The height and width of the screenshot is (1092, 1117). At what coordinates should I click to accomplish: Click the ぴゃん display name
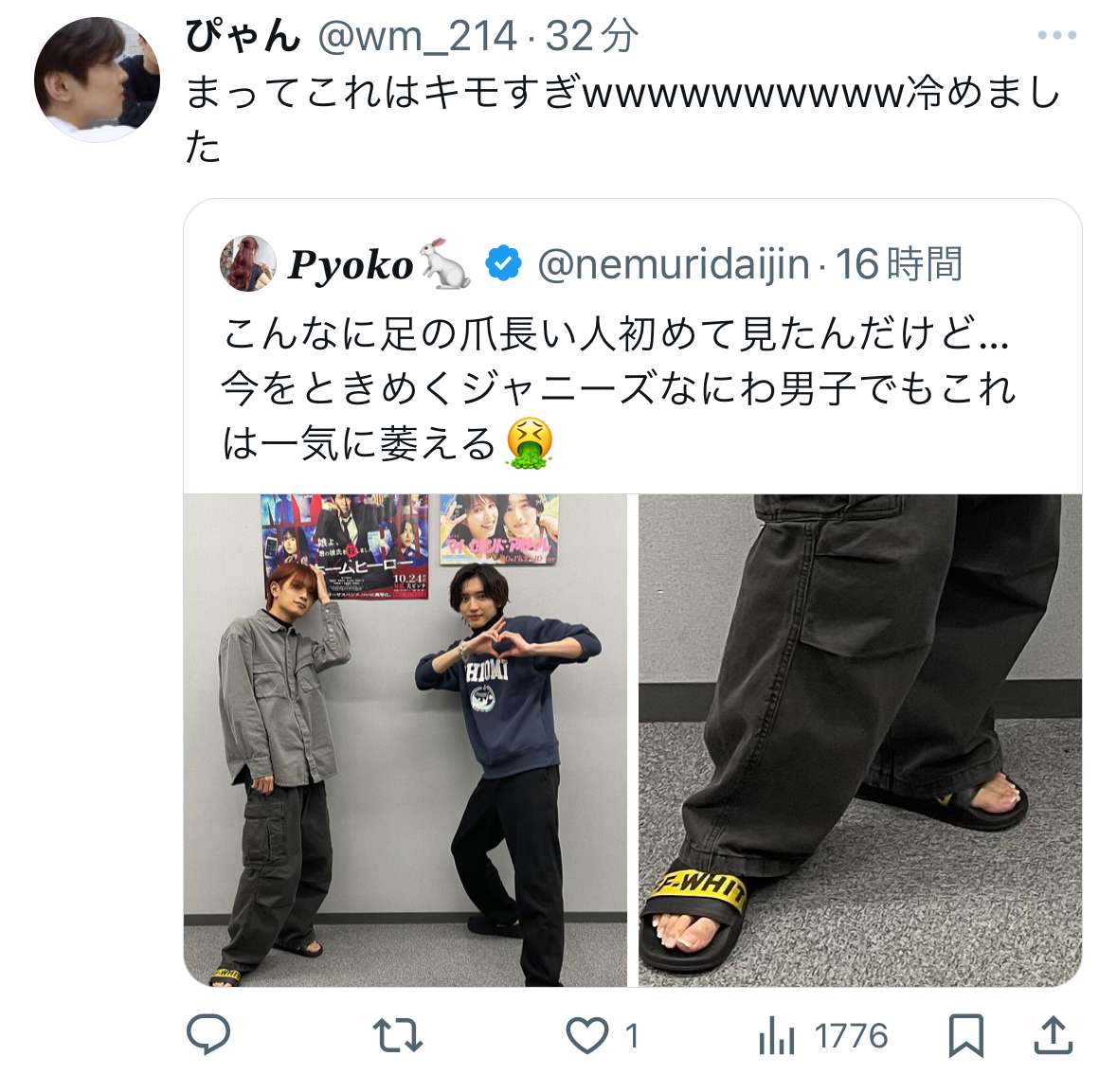coord(243,36)
